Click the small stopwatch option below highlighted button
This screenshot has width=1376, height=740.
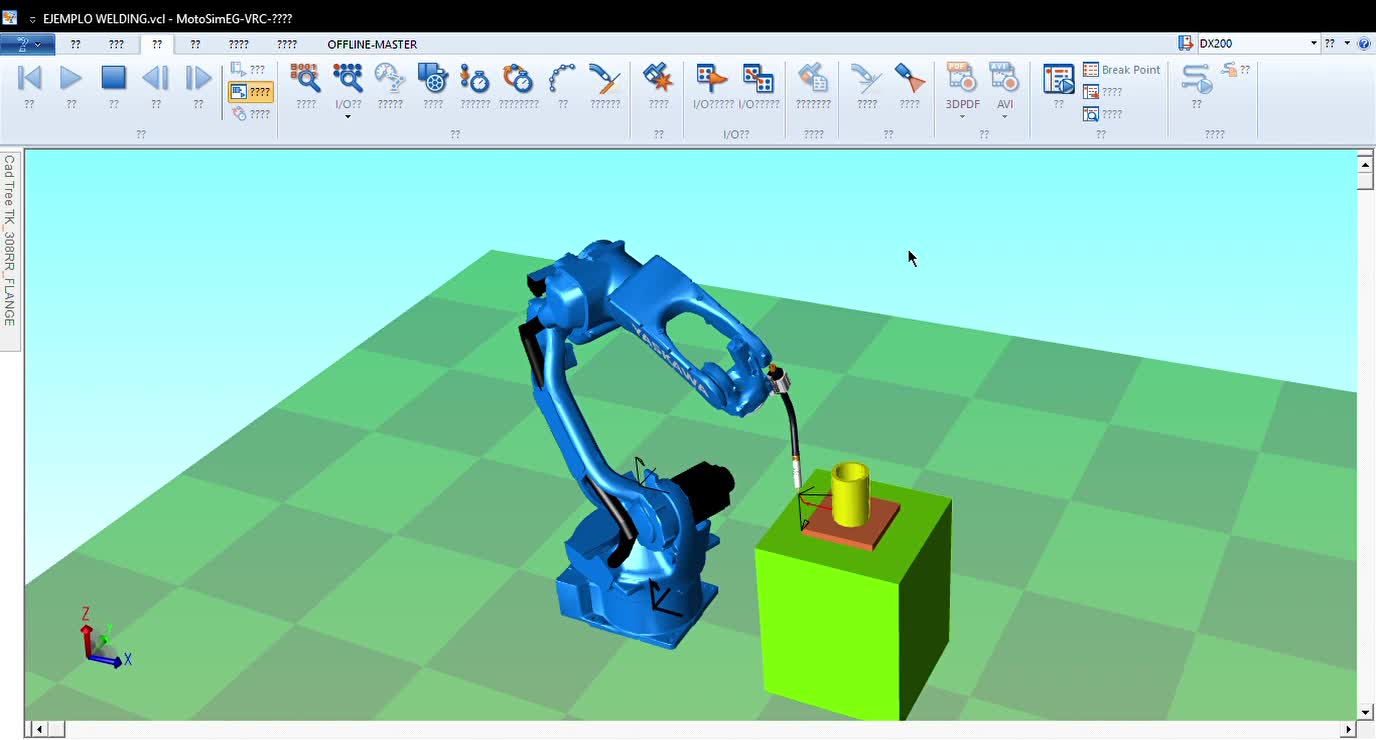click(x=250, y=114)
